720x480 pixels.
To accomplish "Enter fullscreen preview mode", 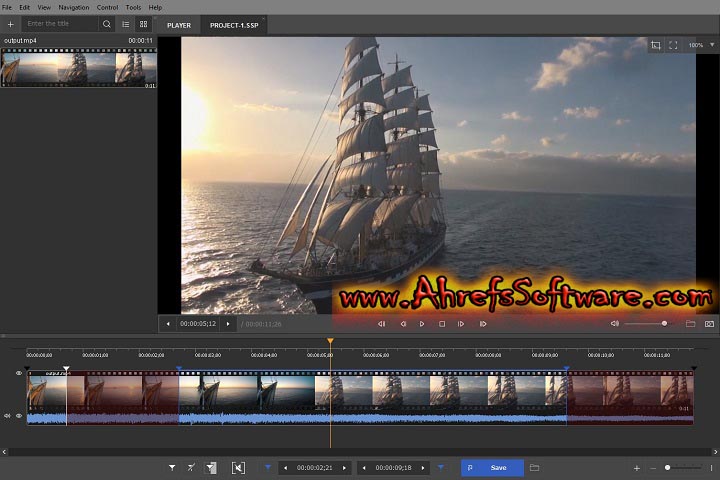I will coord(673,45).
